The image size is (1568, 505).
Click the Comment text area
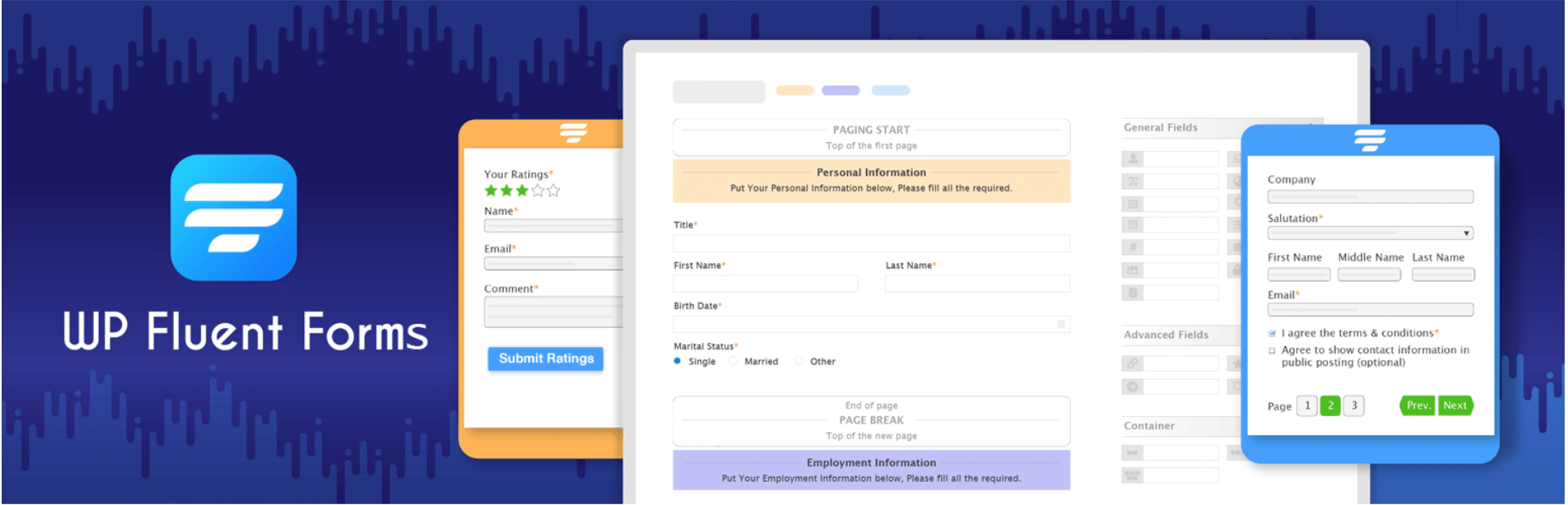tap(554, 312)
